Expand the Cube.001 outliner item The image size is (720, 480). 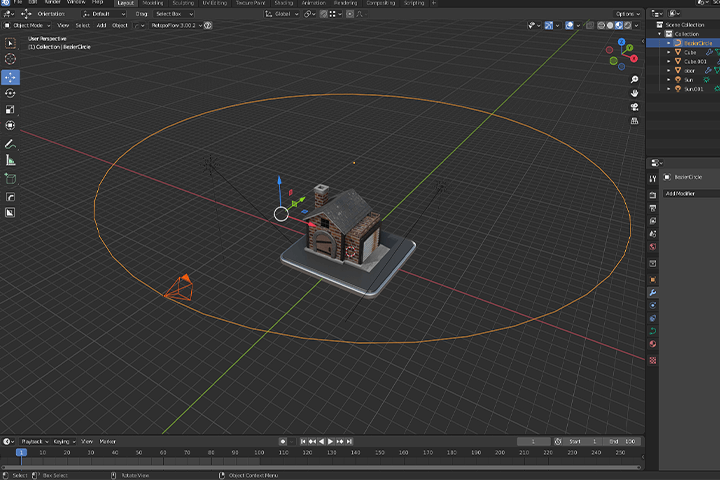[x=669, y=62]
